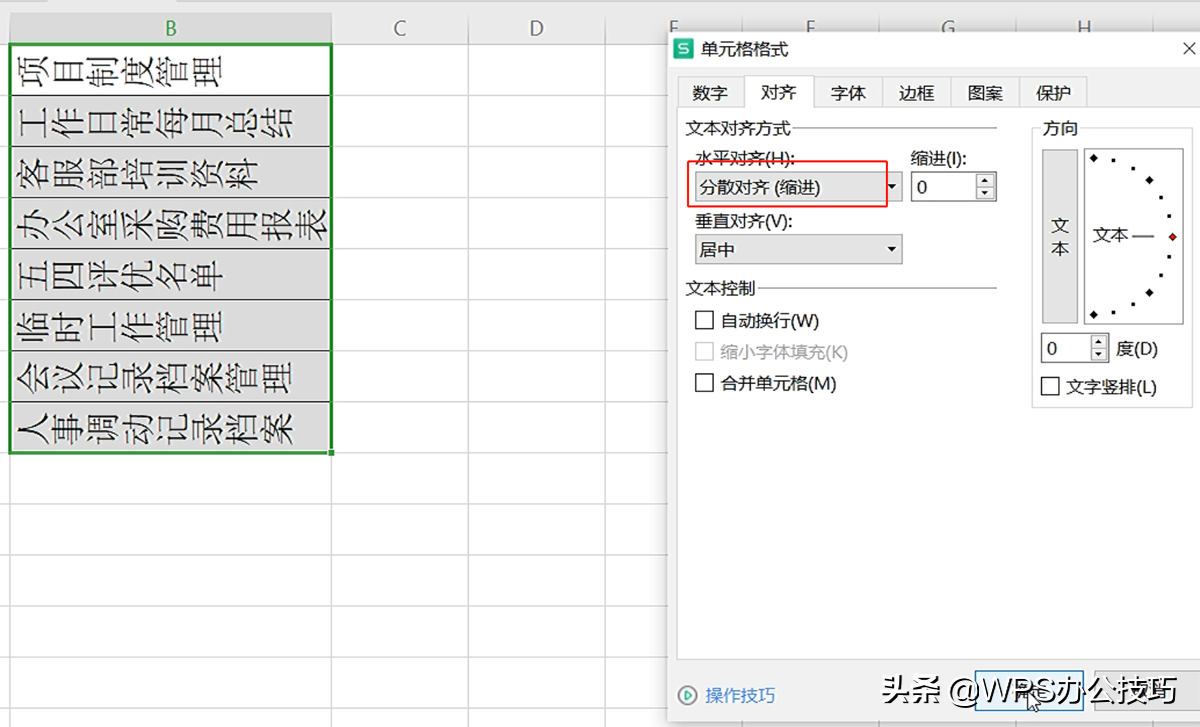Select column B header

(171, 29)
